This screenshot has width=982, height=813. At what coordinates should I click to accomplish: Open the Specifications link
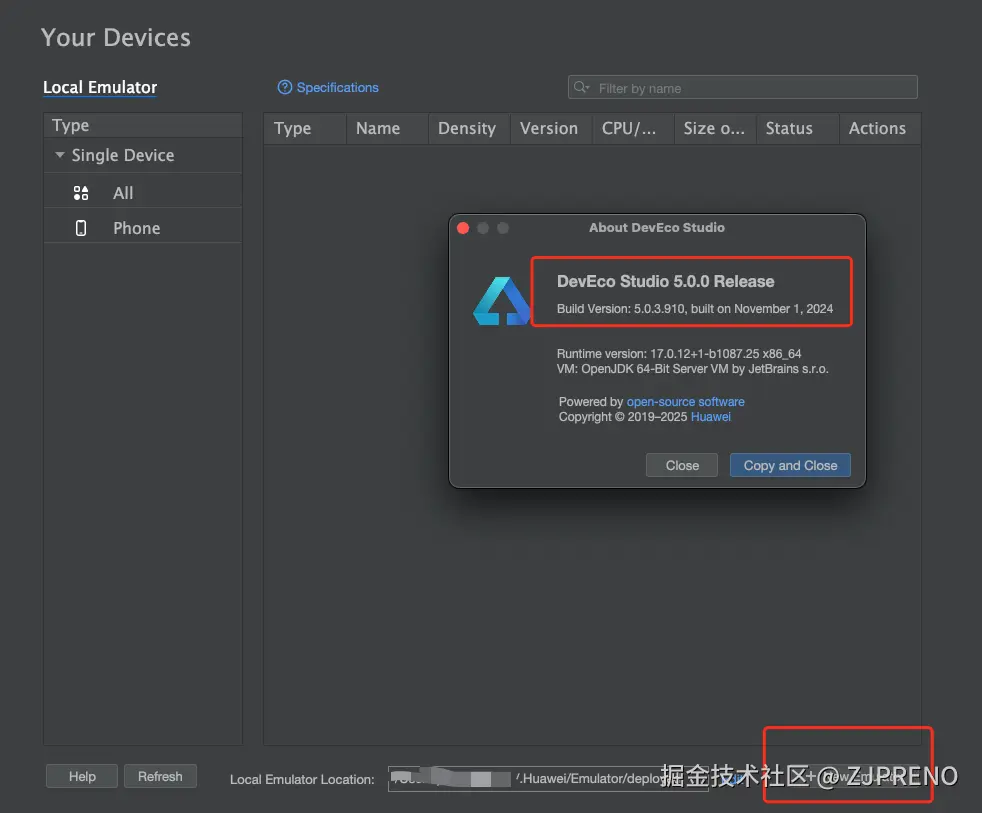[x=337, y=87]
